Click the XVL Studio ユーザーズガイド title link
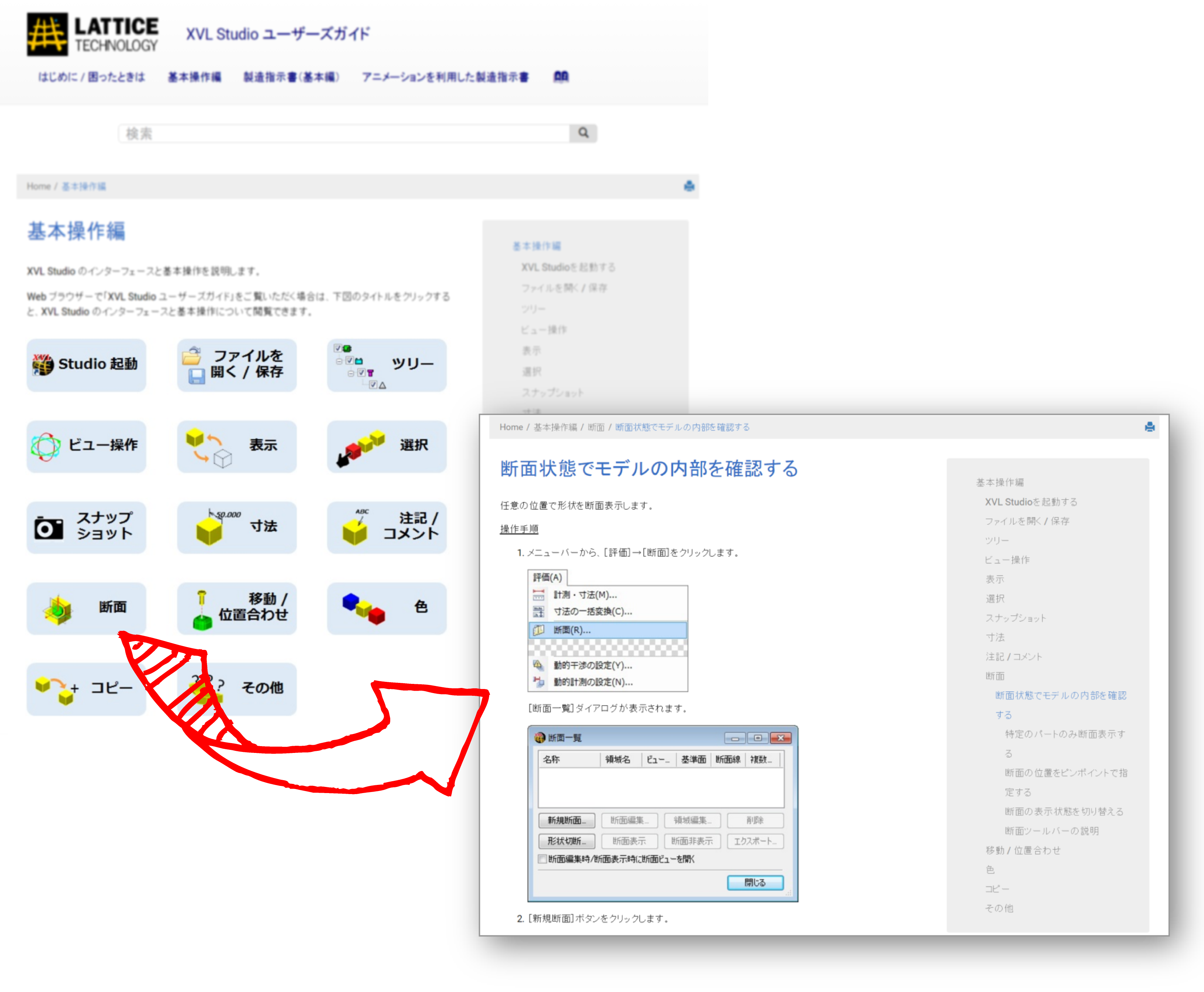The height and width of the screenshot is (992, 1204). 278,34
